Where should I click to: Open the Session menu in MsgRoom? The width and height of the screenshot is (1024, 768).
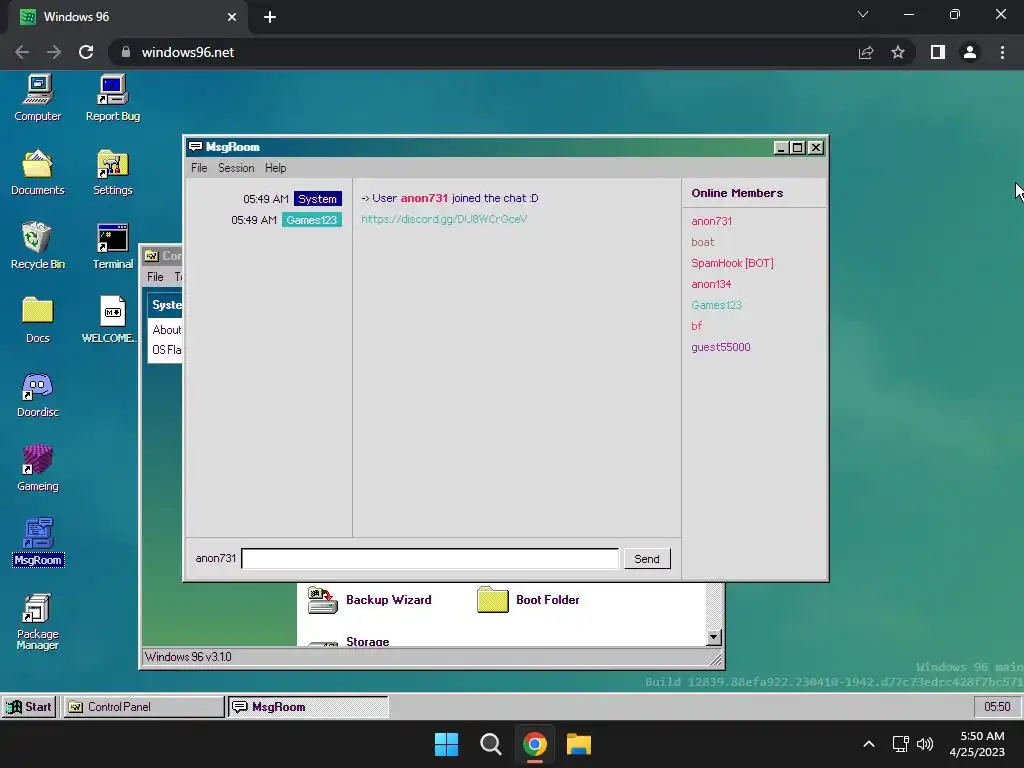[x=236, y=168]
